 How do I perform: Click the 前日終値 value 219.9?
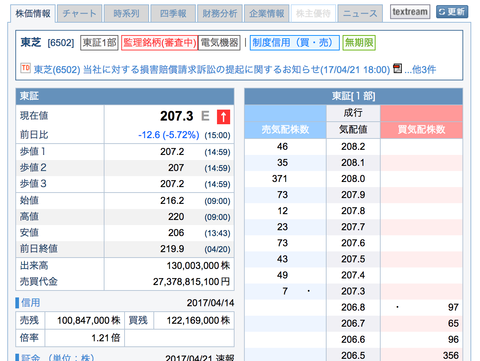(172, 249)
